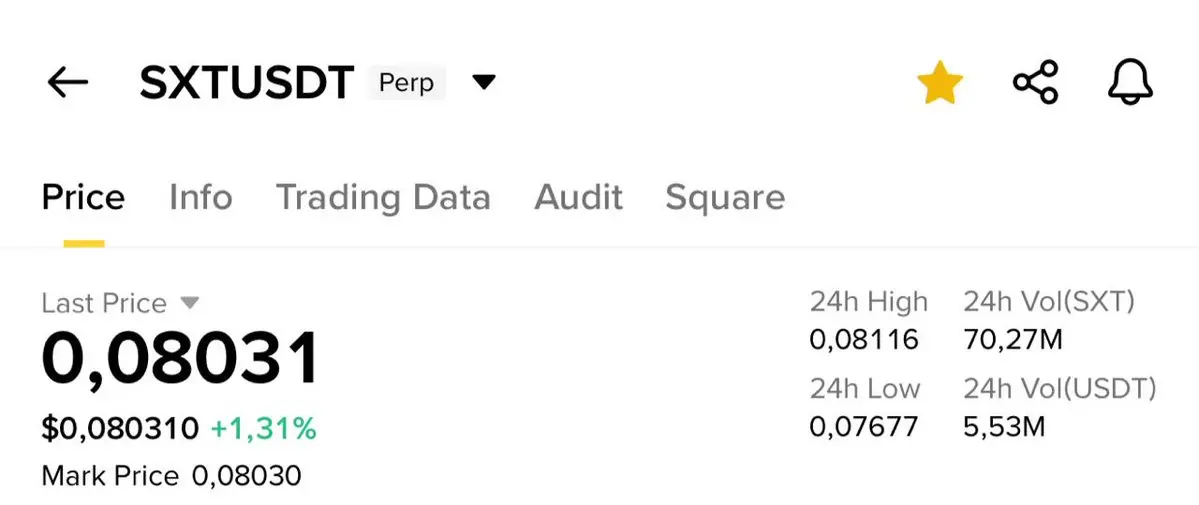Viewport: 1199px width, 505px height.
Task: Switch to the Info tab
Action: 200,197
